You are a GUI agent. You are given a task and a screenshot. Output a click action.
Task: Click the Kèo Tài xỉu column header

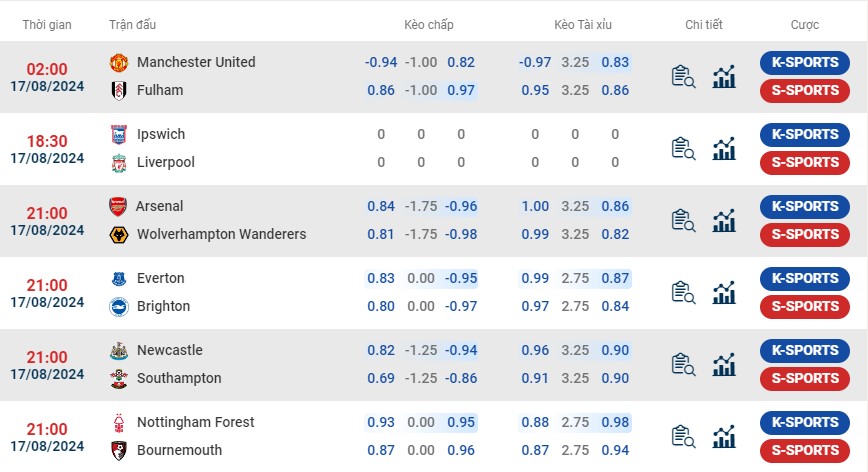click(584, 24)
